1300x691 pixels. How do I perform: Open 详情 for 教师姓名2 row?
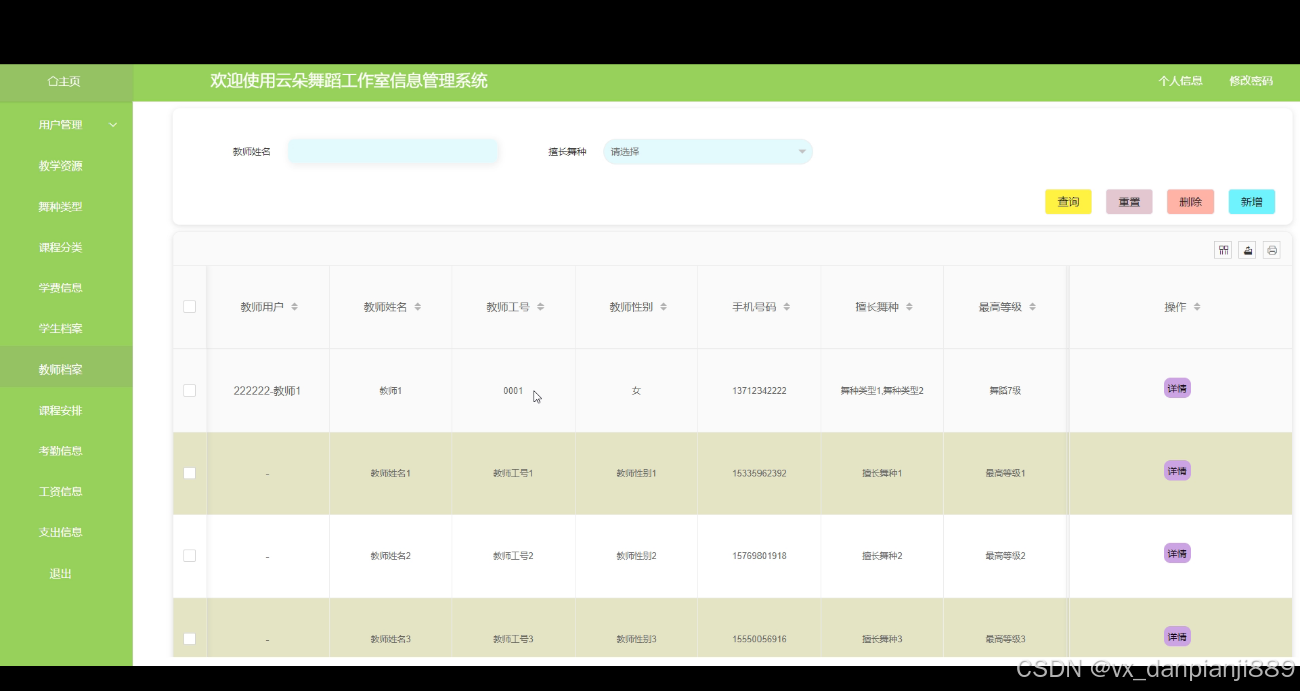(x=1177, y=553)
